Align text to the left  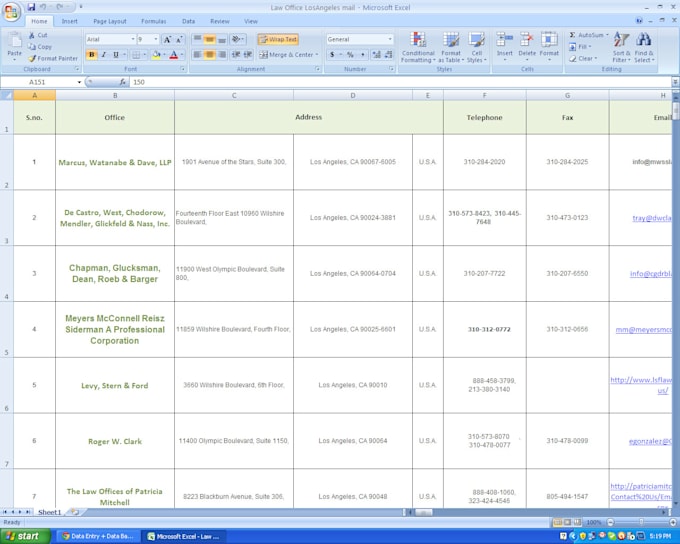[x=197, y=55]
